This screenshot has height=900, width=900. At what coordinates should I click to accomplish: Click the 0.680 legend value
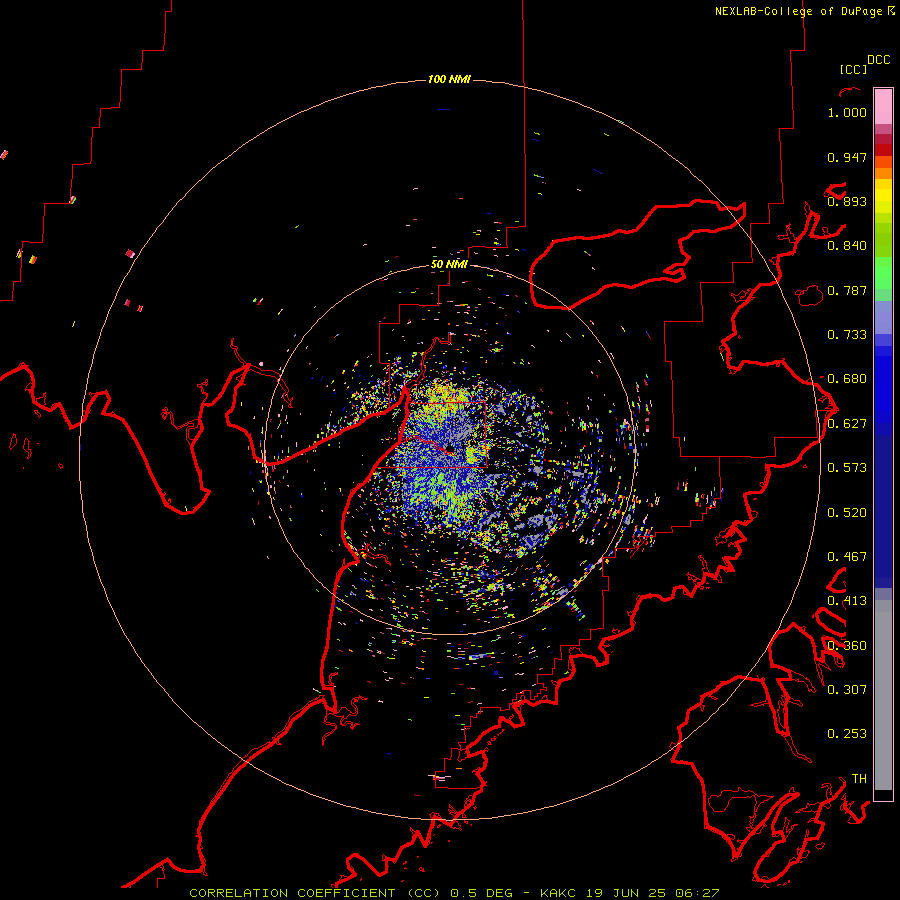tap(847, 379)
